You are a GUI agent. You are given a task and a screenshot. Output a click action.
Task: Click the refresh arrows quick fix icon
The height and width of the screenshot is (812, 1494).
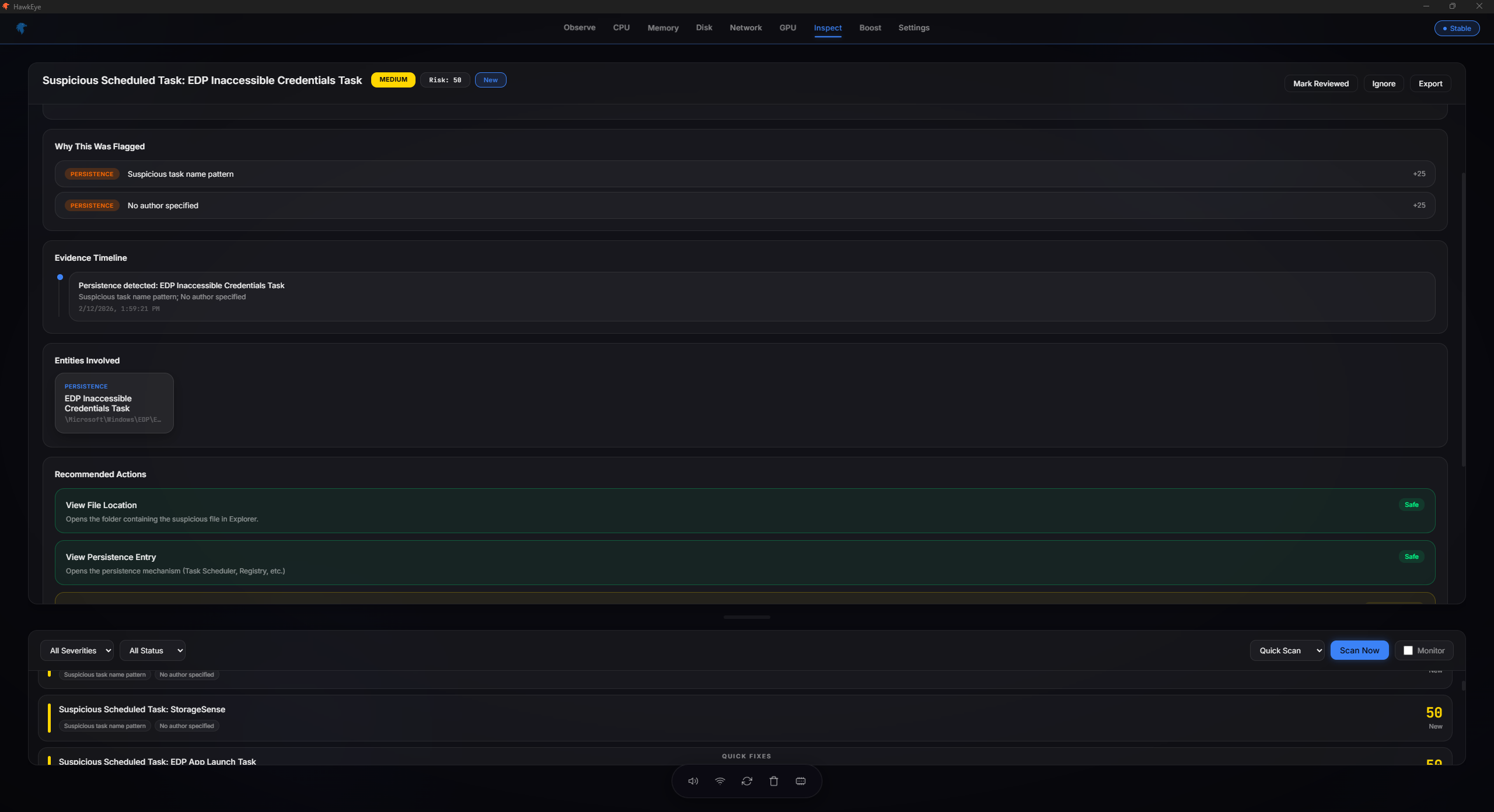[x=746, y=781]
